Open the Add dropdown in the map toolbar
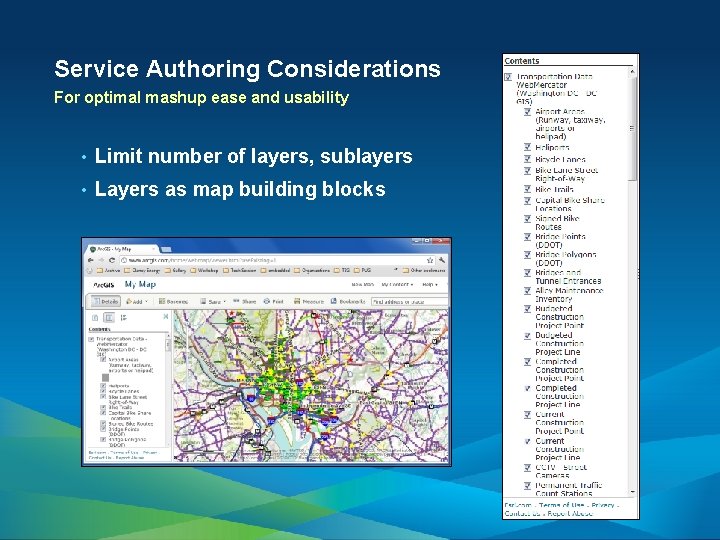The width and height of the screenshot is (720, 540). click(x=137, y=302)
